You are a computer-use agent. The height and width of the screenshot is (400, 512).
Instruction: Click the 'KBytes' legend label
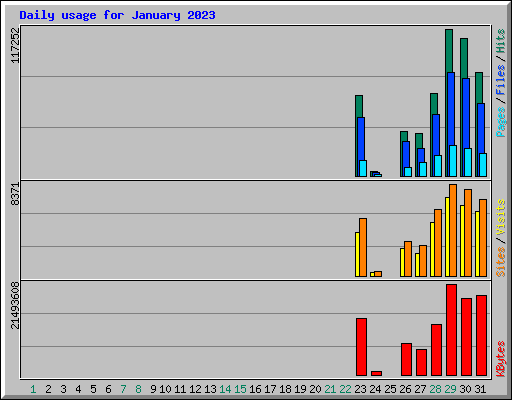501,359
